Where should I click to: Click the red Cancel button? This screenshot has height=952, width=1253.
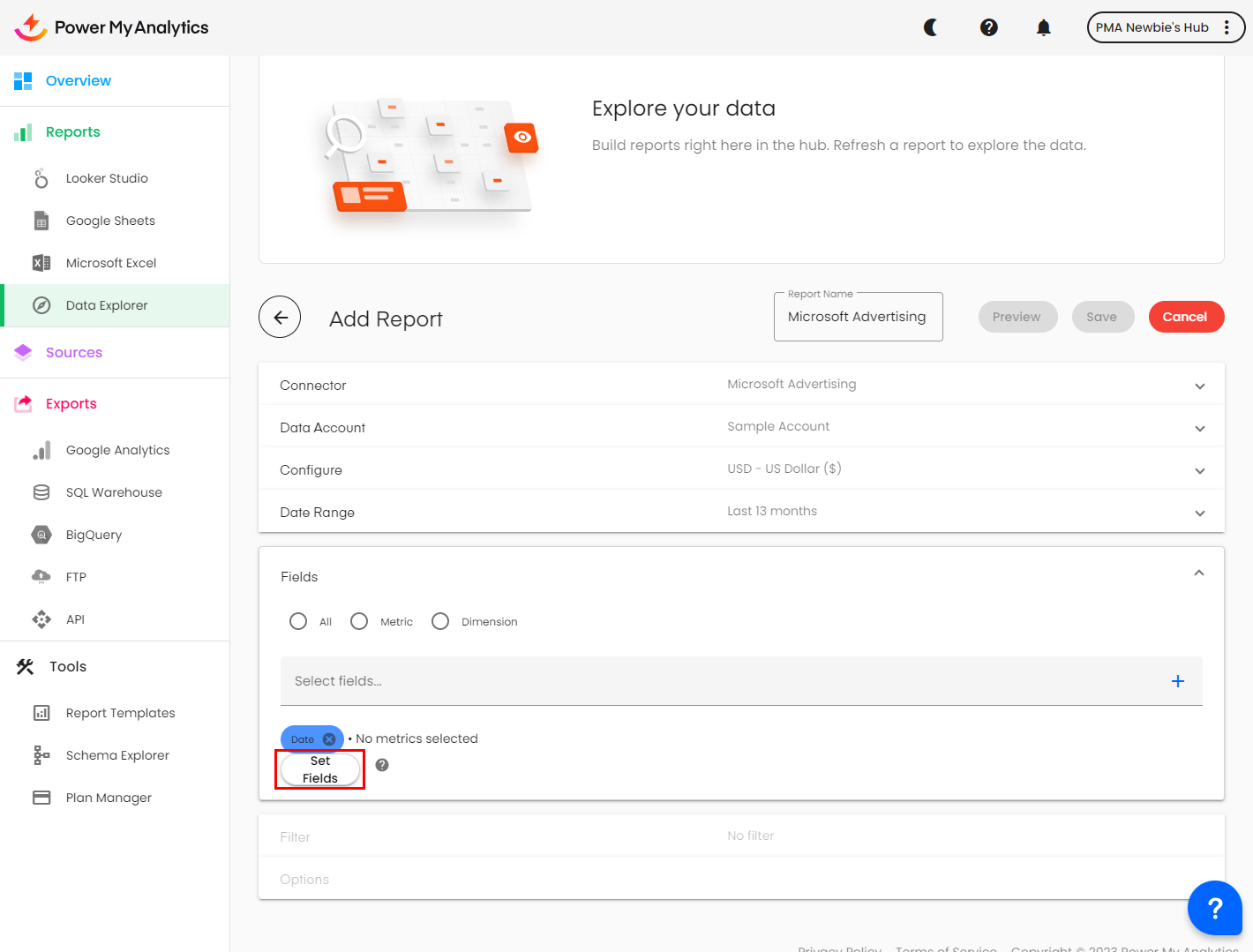(x=1185, y=317)
